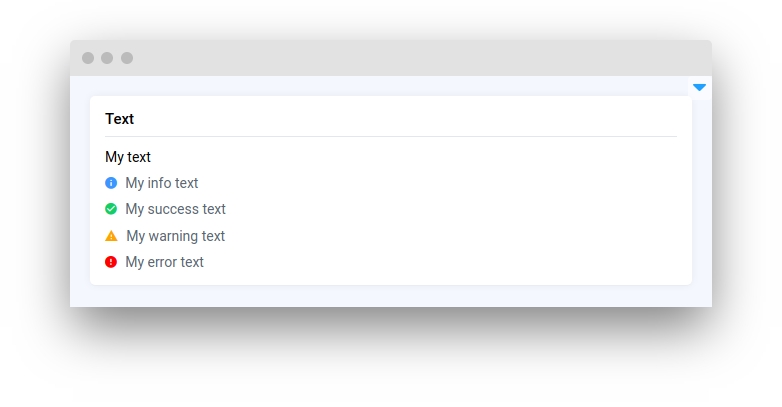Click the "My success text" label
This screenshot has width=782, height=407.
[x=176, y=209]
